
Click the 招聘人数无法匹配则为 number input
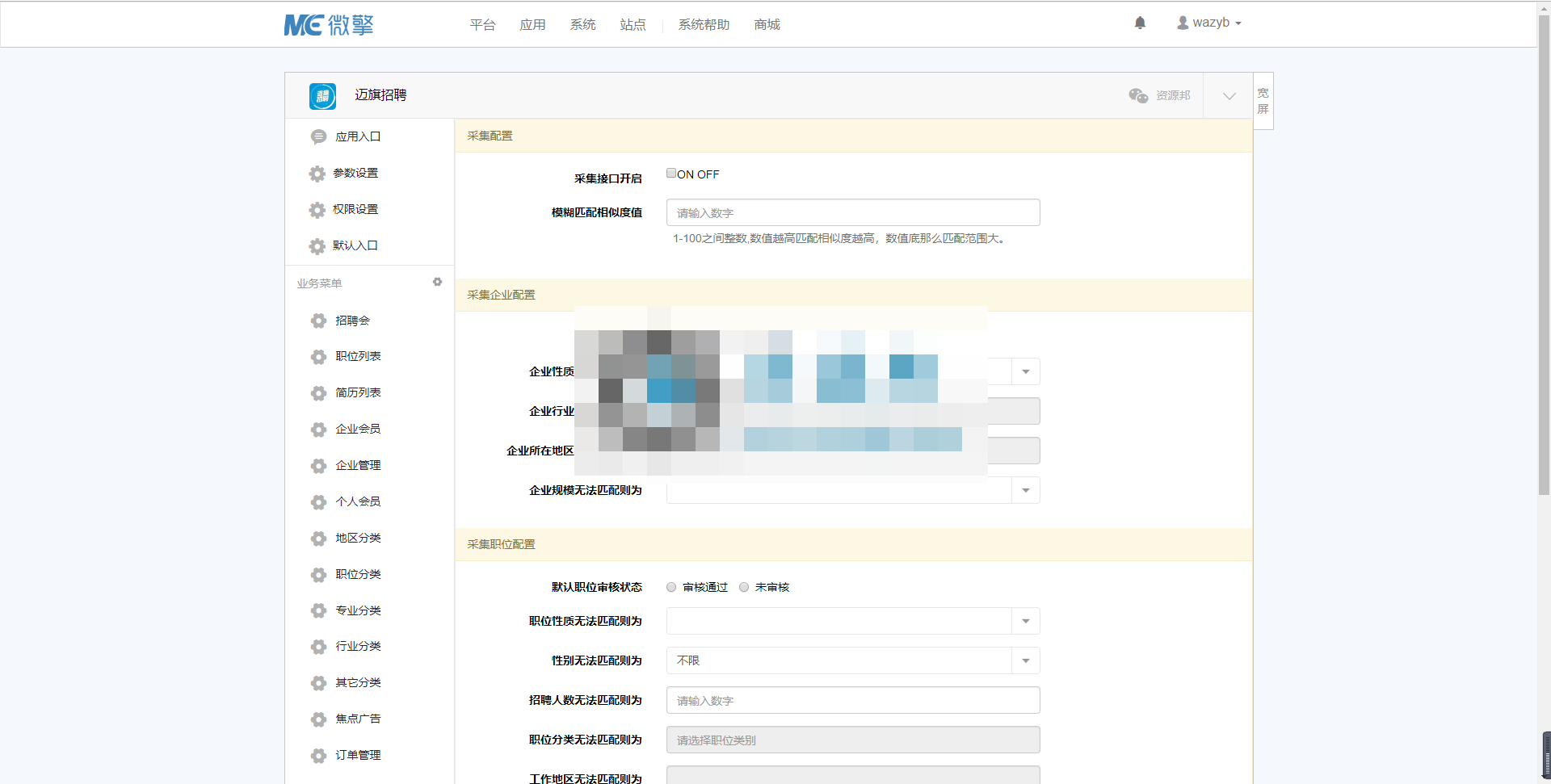(853, 700)
